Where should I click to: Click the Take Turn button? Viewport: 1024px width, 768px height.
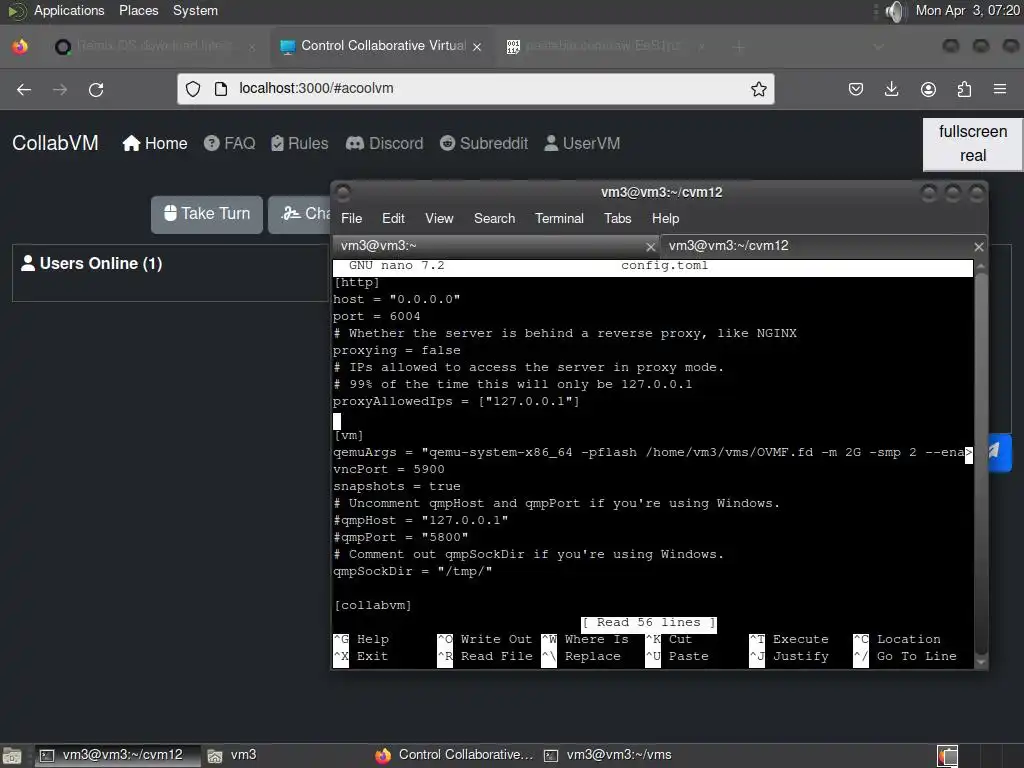207,214
